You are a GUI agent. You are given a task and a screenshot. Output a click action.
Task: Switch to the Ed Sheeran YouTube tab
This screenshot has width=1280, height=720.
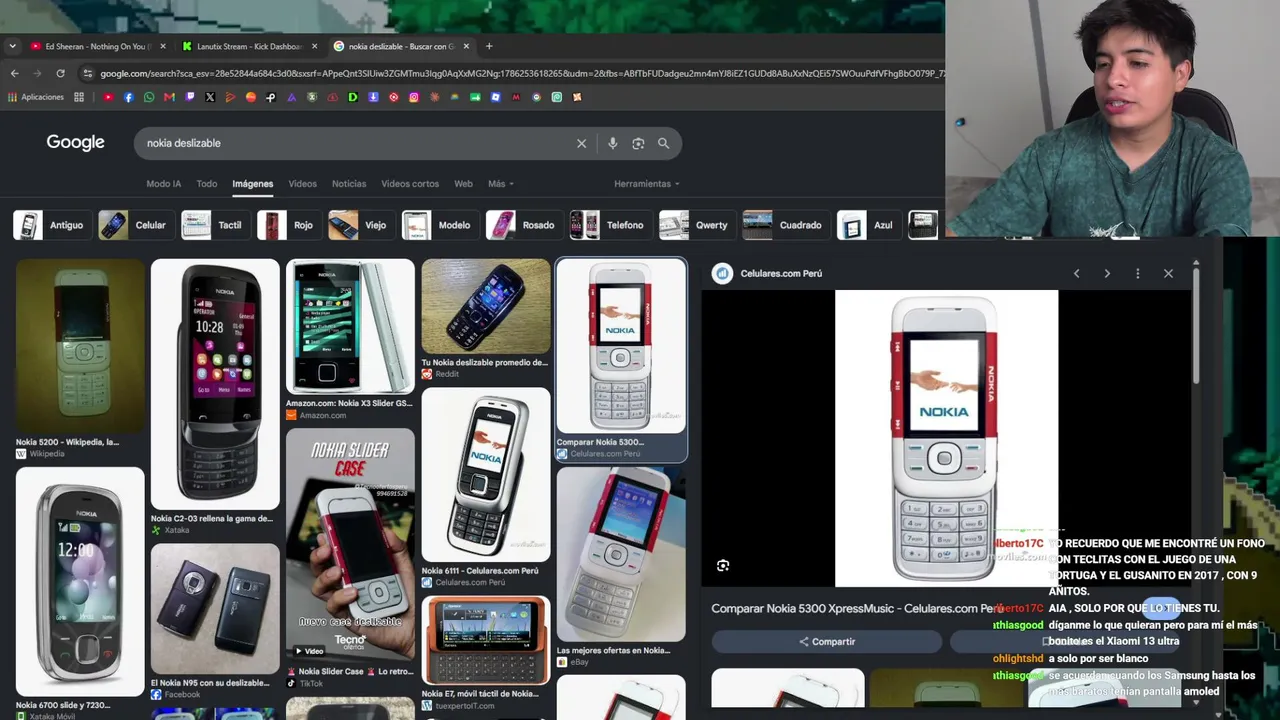[98, 46]
